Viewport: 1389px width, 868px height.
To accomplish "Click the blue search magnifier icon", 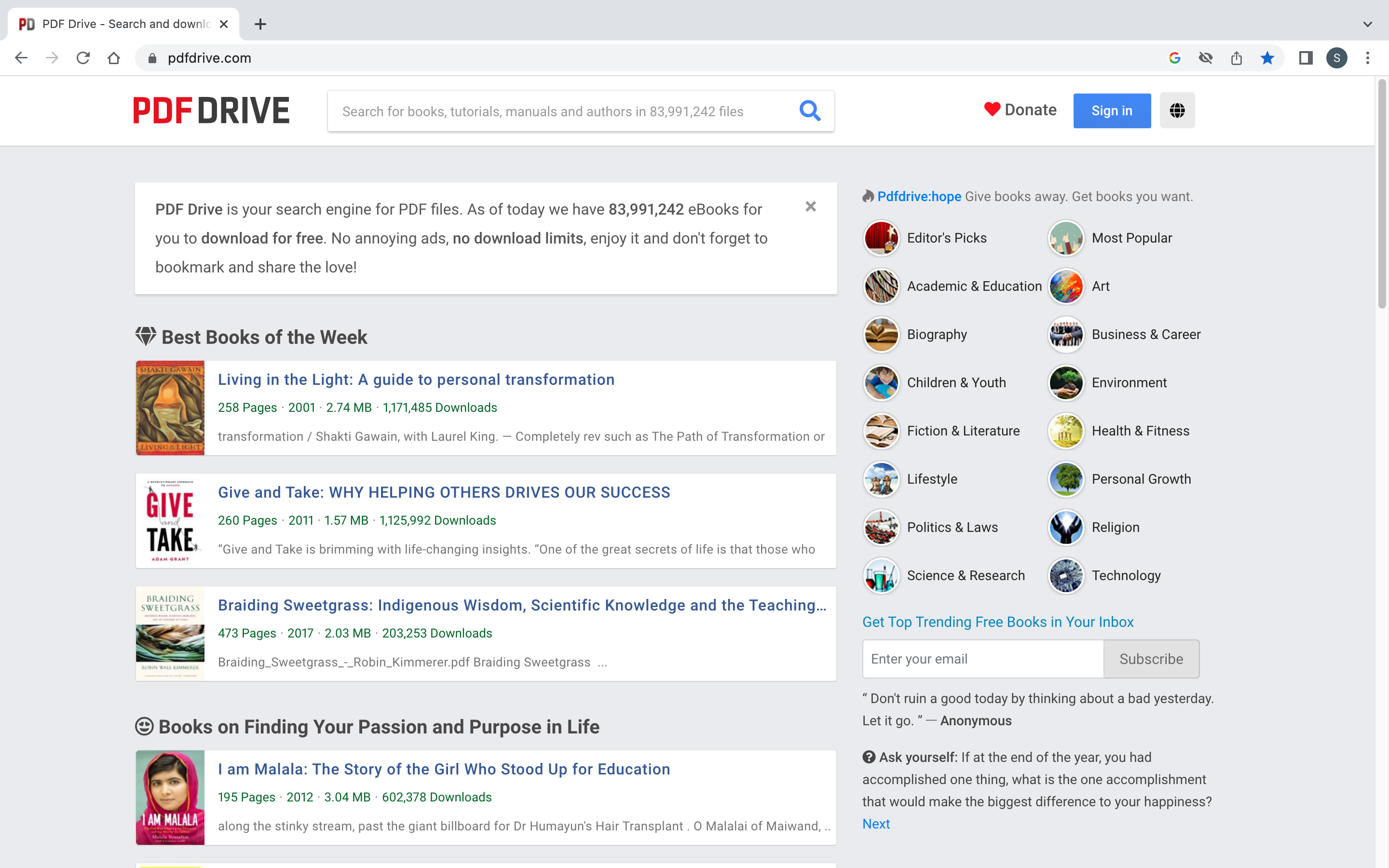I will 809,110.
